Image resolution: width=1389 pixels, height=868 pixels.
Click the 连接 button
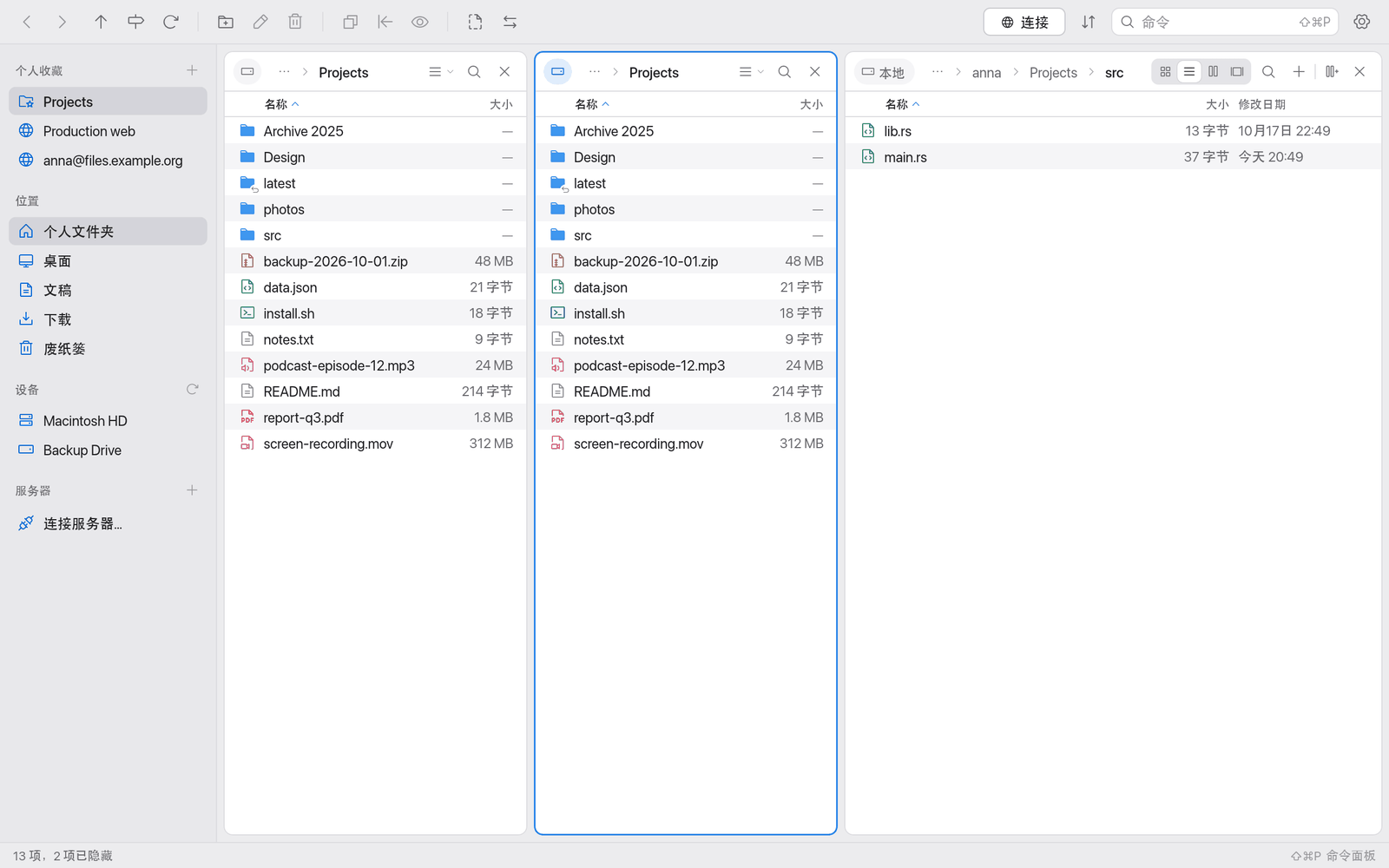[x=1024, y=22]
